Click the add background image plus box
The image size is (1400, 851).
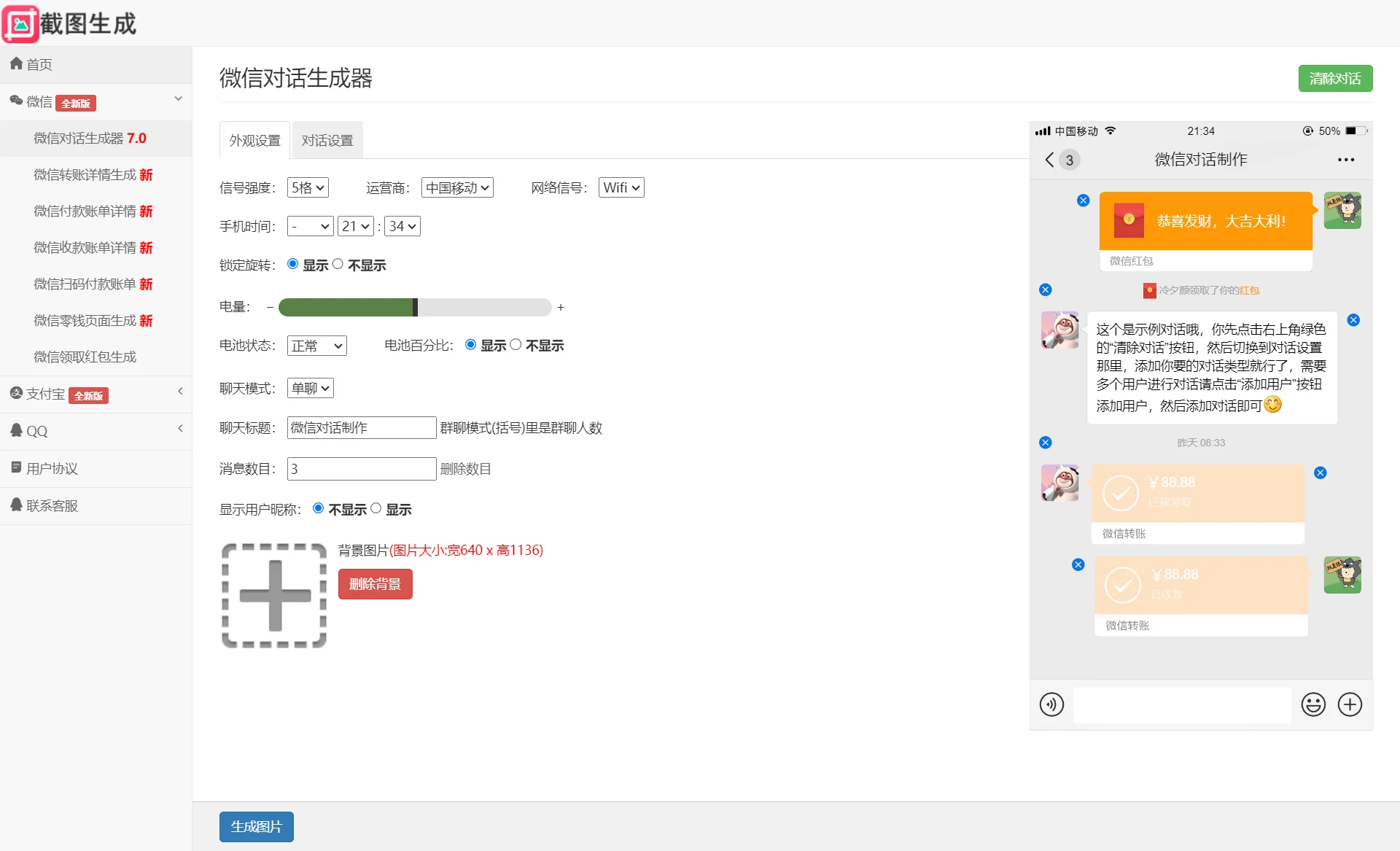click(x=274, y=596)
